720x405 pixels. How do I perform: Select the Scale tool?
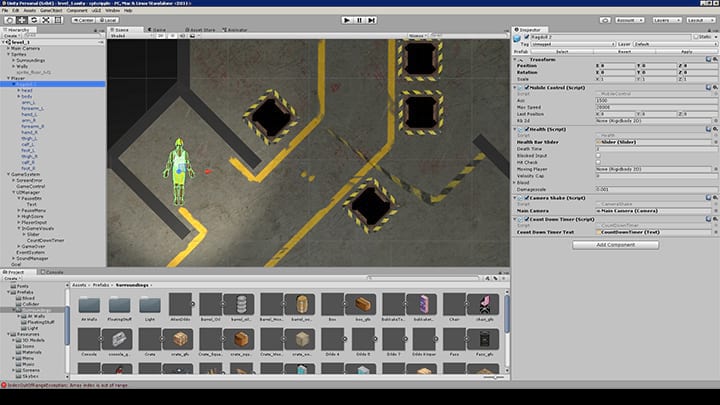pos(45,19)
